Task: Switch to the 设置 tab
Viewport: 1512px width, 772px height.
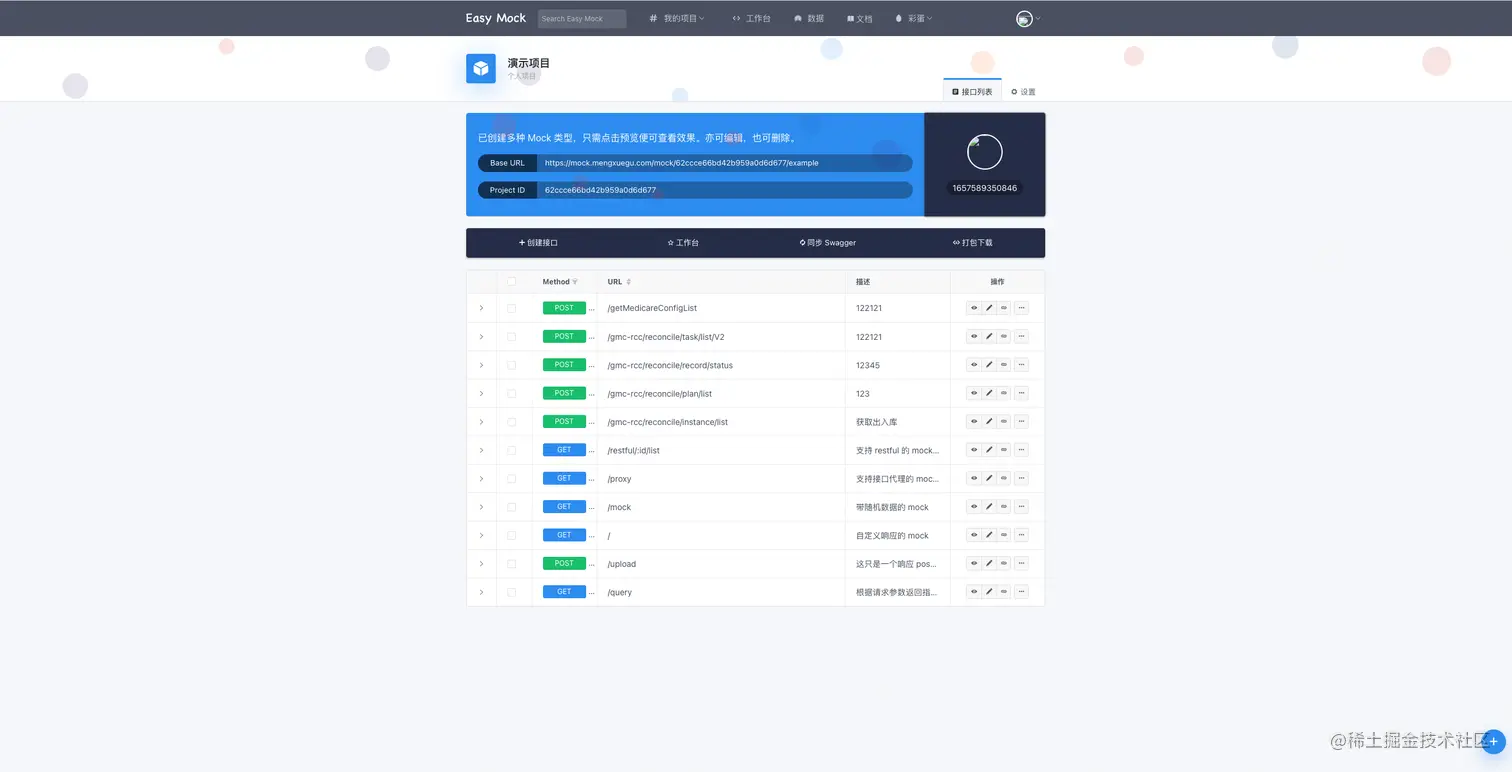Action: point(1023,91)
